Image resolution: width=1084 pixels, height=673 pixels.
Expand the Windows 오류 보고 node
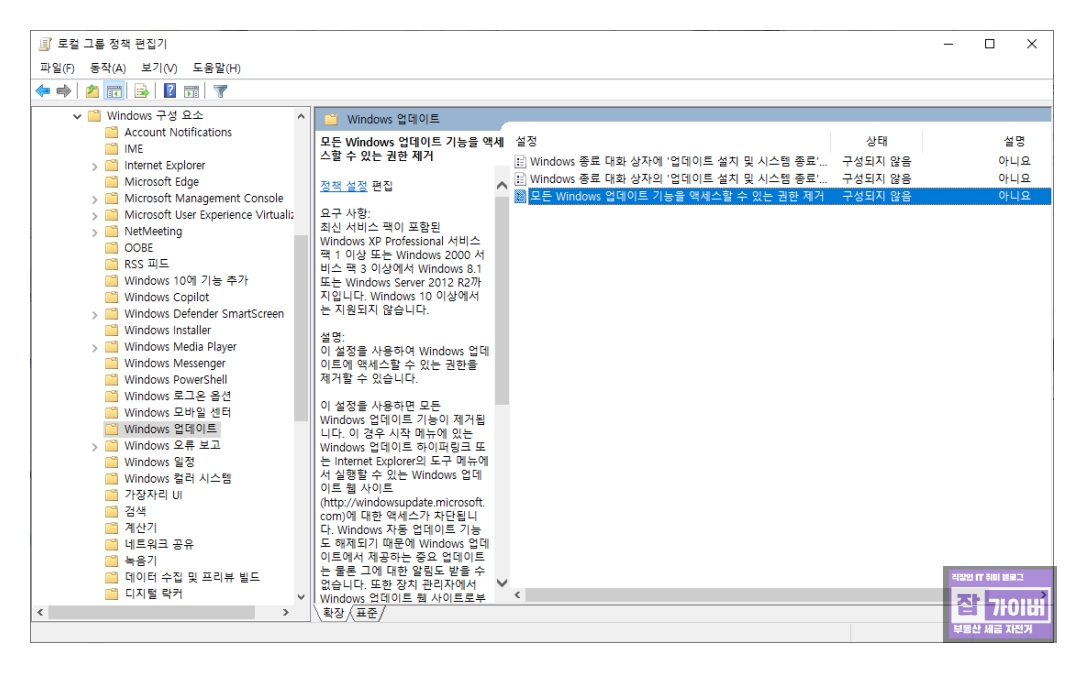point(95,447)
